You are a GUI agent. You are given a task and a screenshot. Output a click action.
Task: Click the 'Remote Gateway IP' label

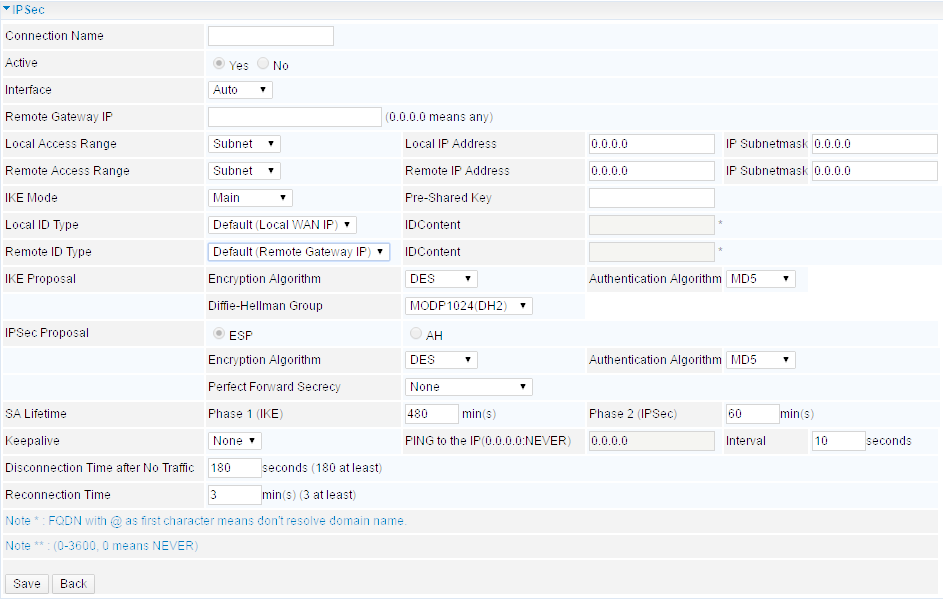point(58,117)
